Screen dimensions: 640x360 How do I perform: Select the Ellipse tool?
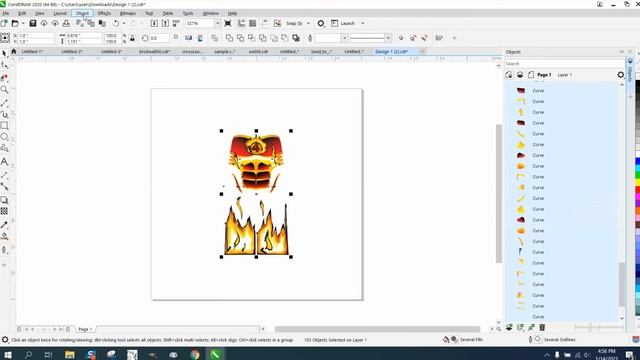click(4, 137)
